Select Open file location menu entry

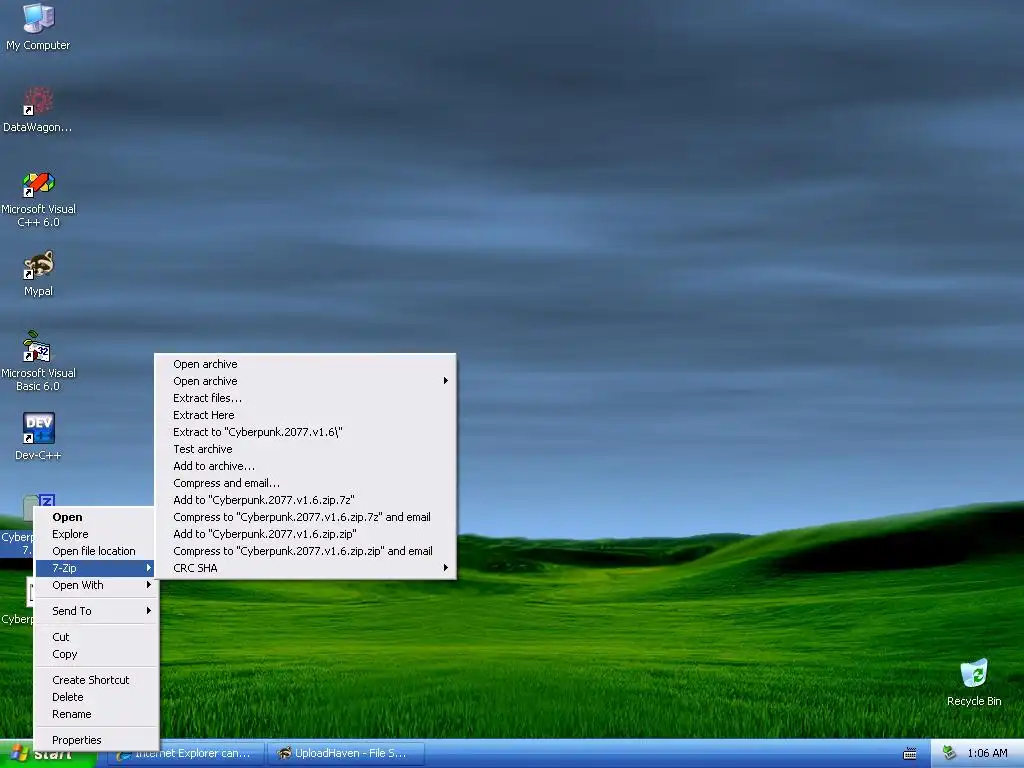[x=96, y=551]
